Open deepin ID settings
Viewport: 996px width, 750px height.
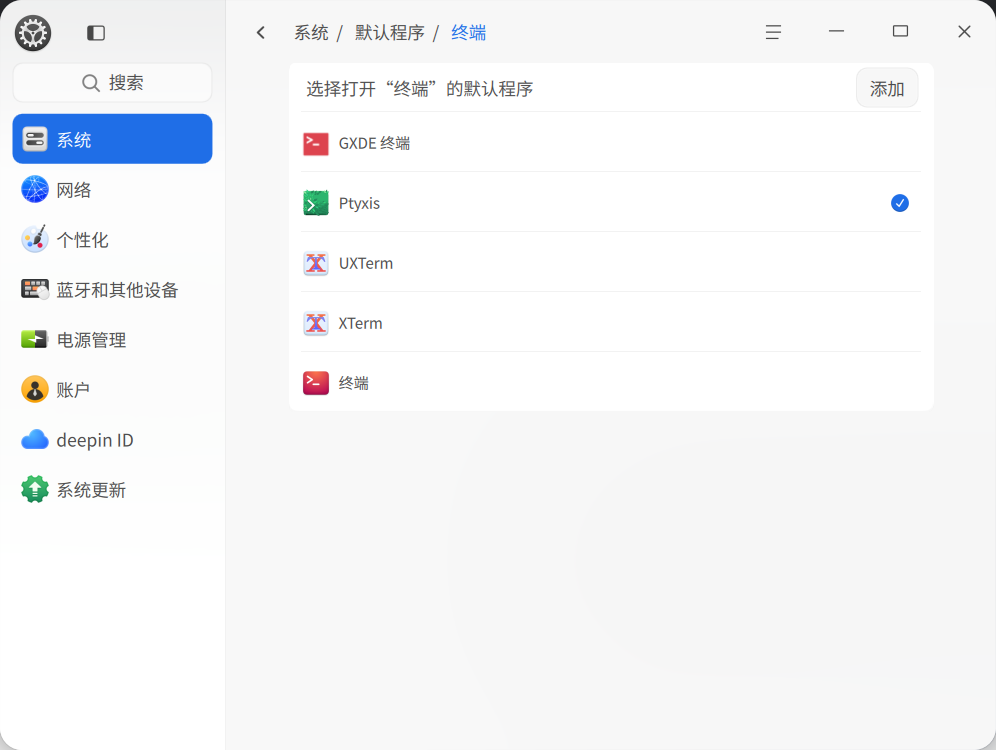tap(112, 439)
